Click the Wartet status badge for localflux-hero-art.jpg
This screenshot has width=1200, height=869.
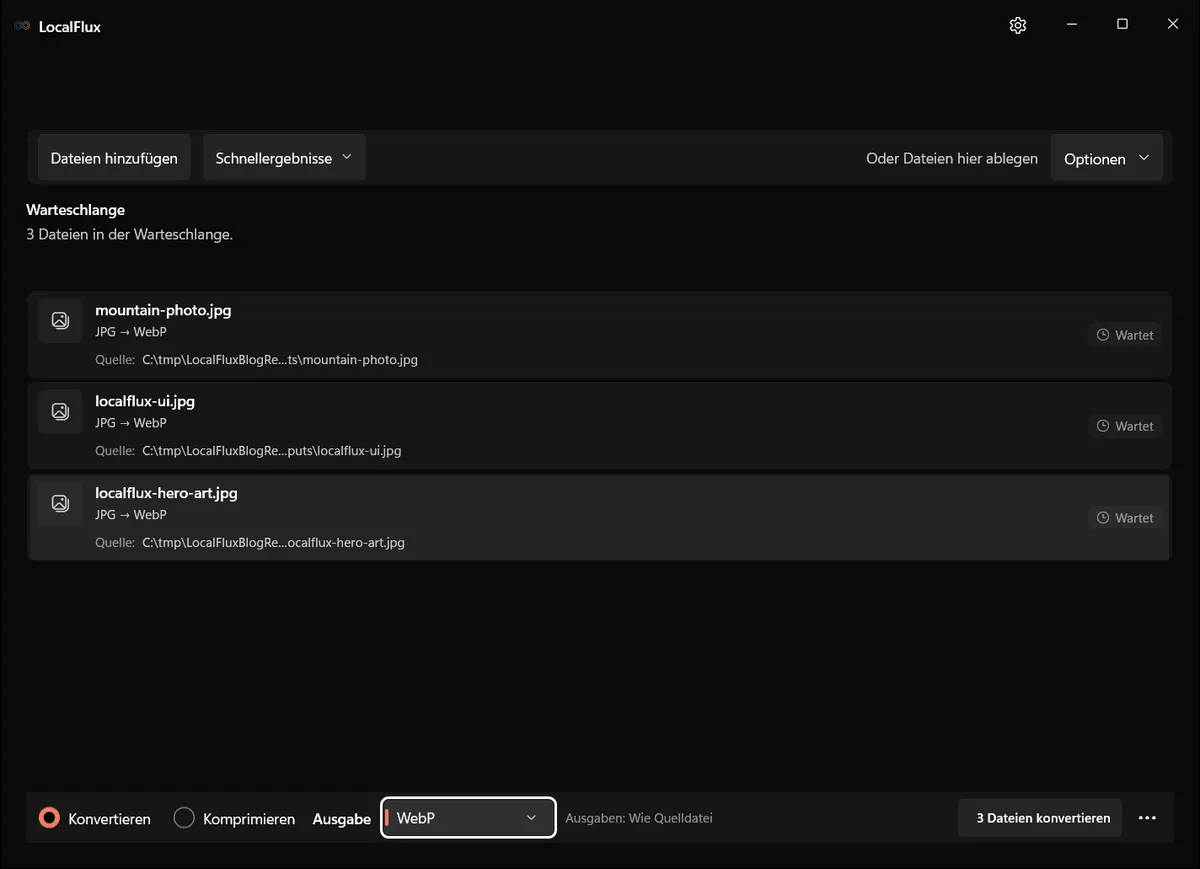click(x=1125, y=518)
